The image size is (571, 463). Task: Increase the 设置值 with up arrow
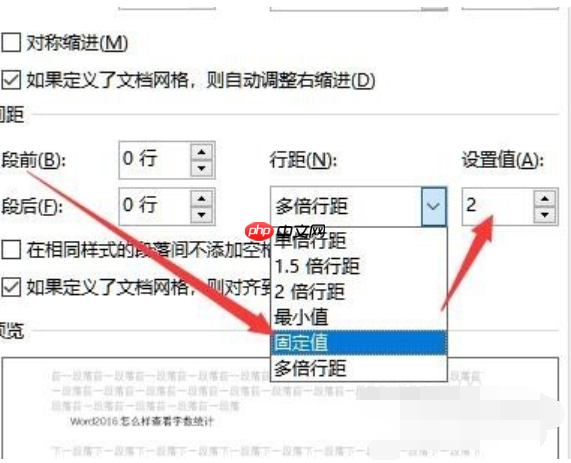(x=545, y=198)
